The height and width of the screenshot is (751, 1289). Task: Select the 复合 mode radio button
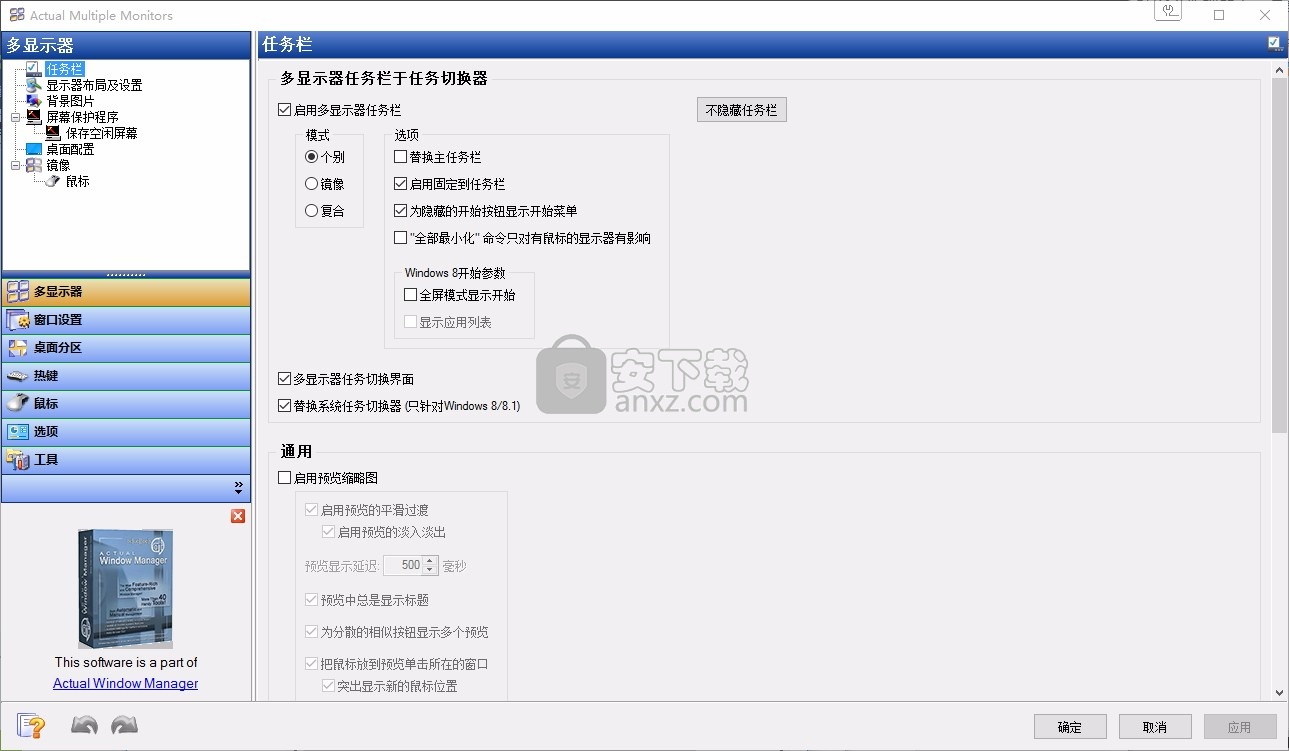(x=312, y=211)
